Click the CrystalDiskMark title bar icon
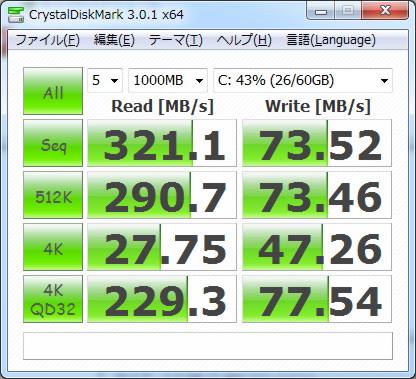 point(16,14)
